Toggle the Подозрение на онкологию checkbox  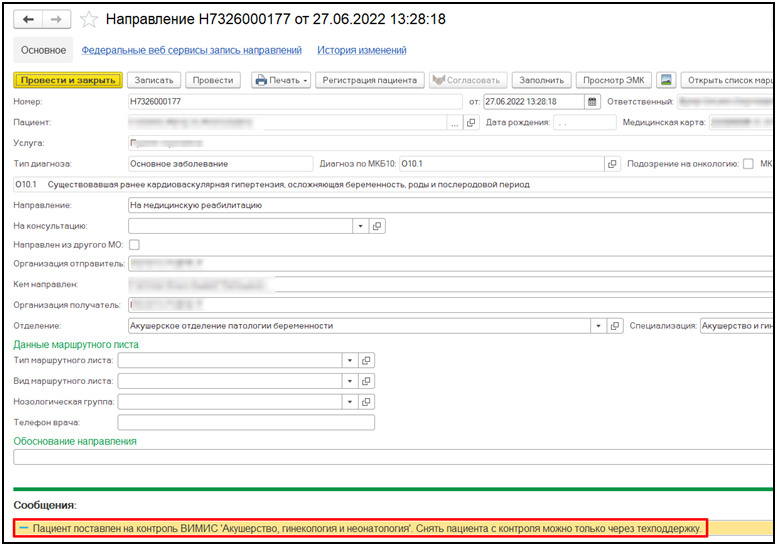(748, 164)
